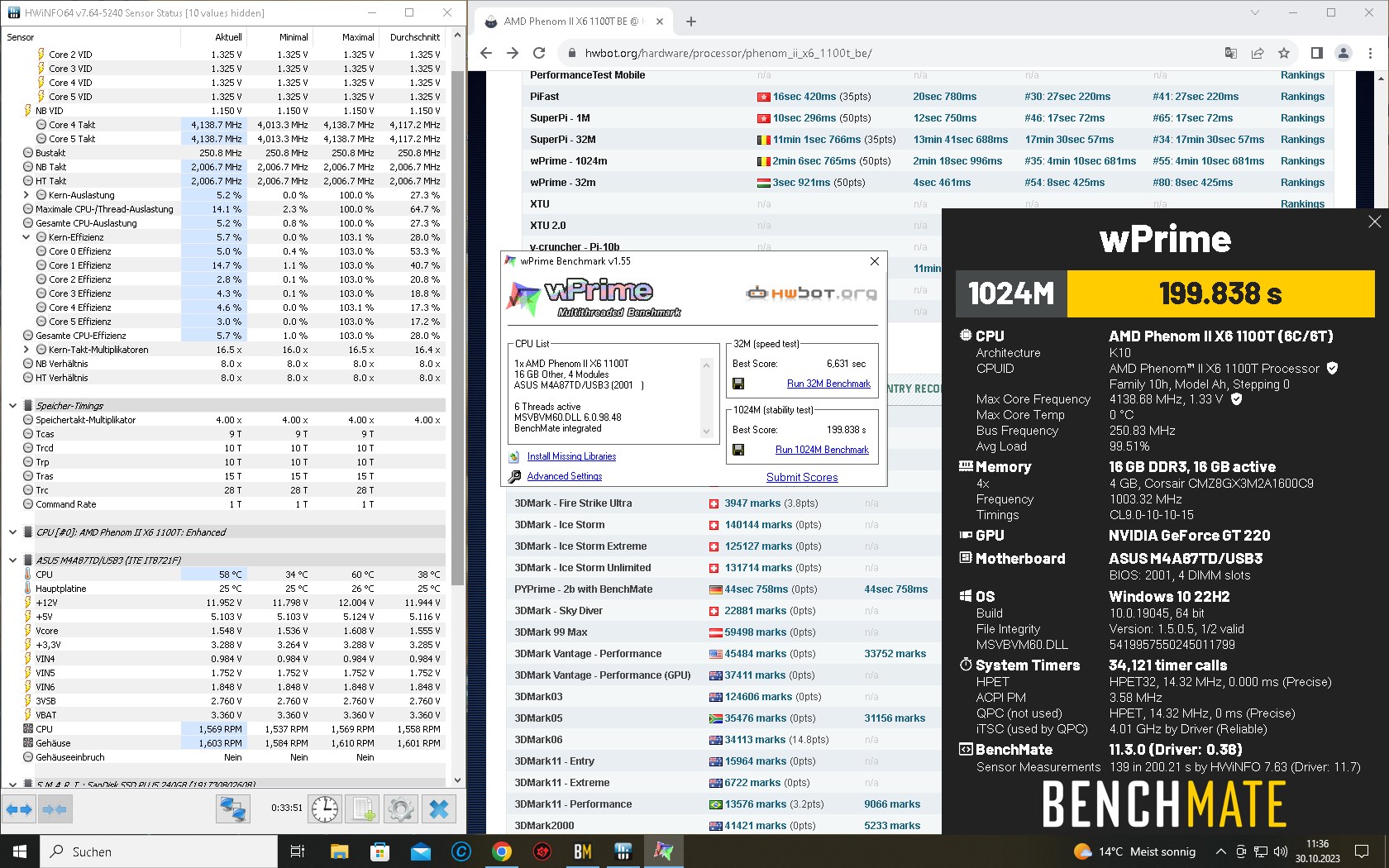Open Chrome tab search dropdown chevron
Viewport: 1389px width, 868px height.
(x=1254, y=12)
